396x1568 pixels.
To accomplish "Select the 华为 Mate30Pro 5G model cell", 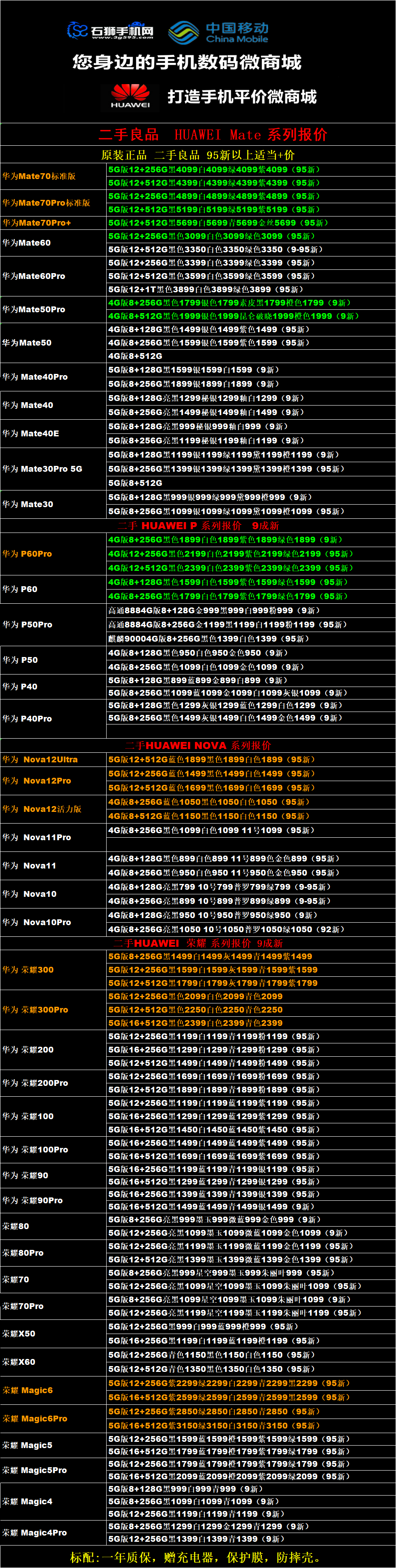I will (x=54, y=469).
